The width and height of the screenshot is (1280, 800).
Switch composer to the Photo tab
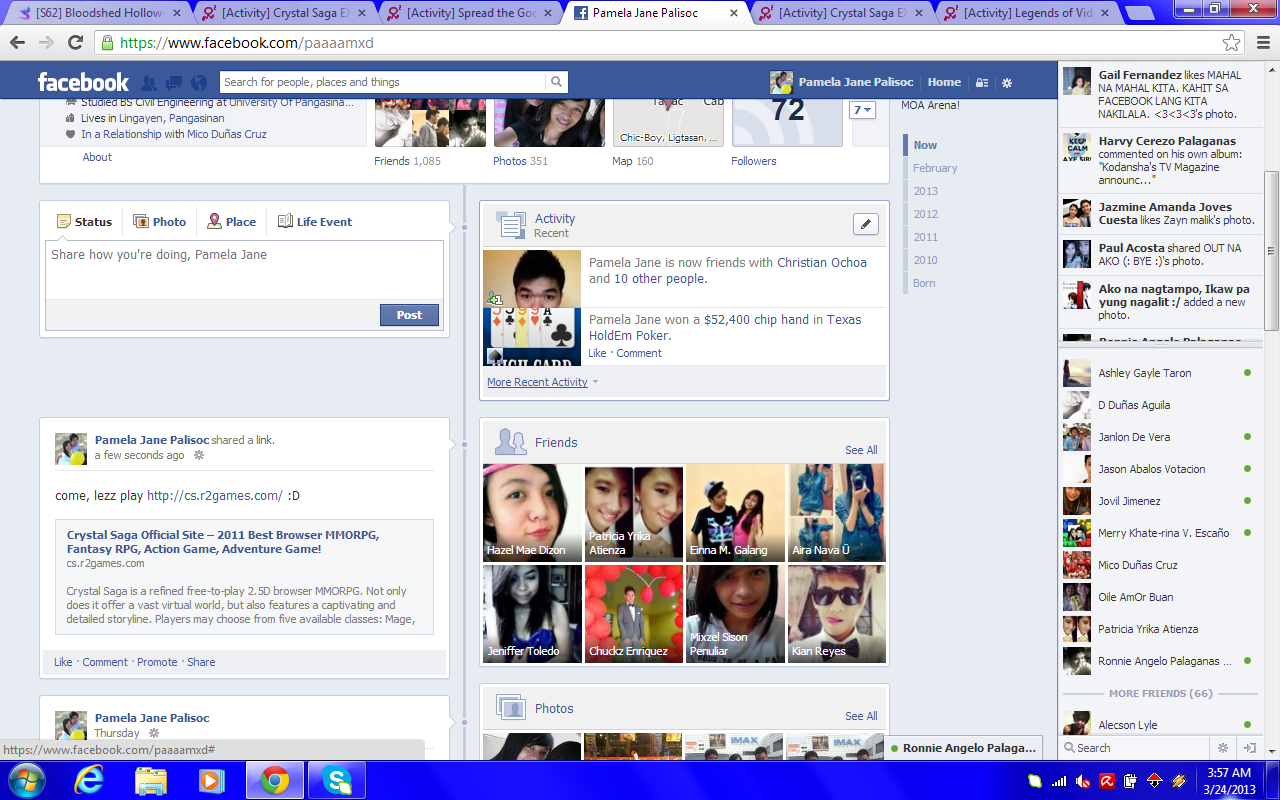pyautogui.click(x=159, y=222)
